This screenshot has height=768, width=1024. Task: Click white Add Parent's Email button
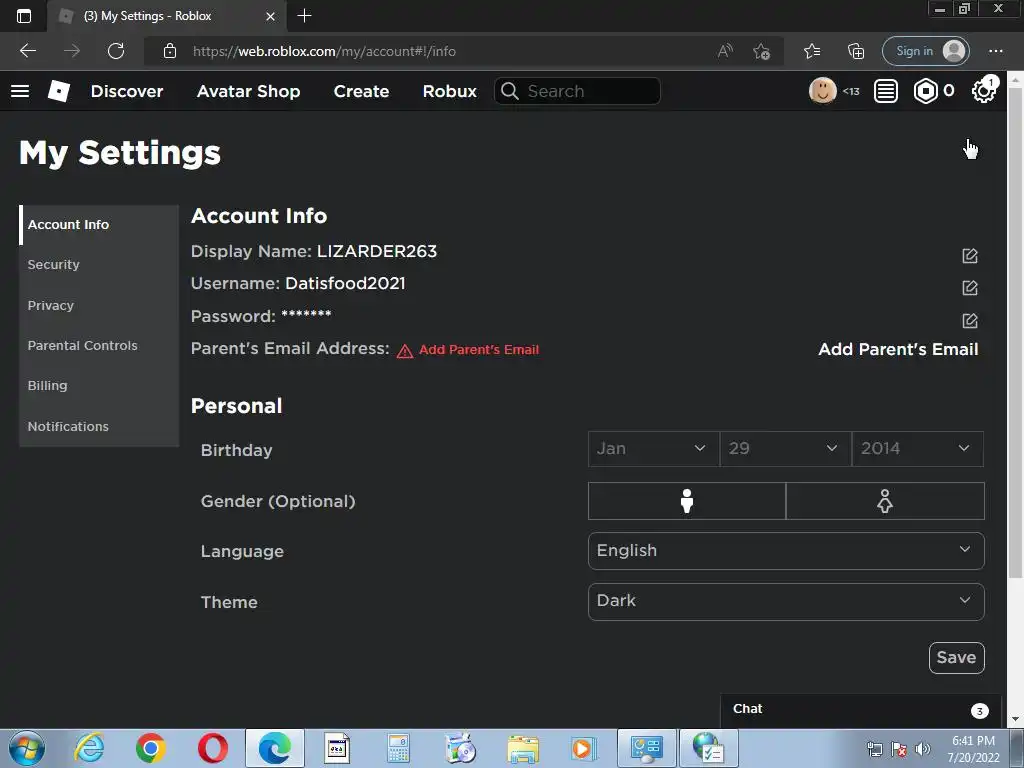(898, 349)
